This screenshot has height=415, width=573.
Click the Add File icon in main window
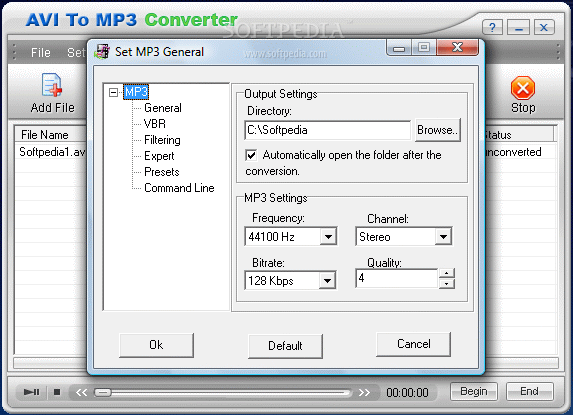52,85
